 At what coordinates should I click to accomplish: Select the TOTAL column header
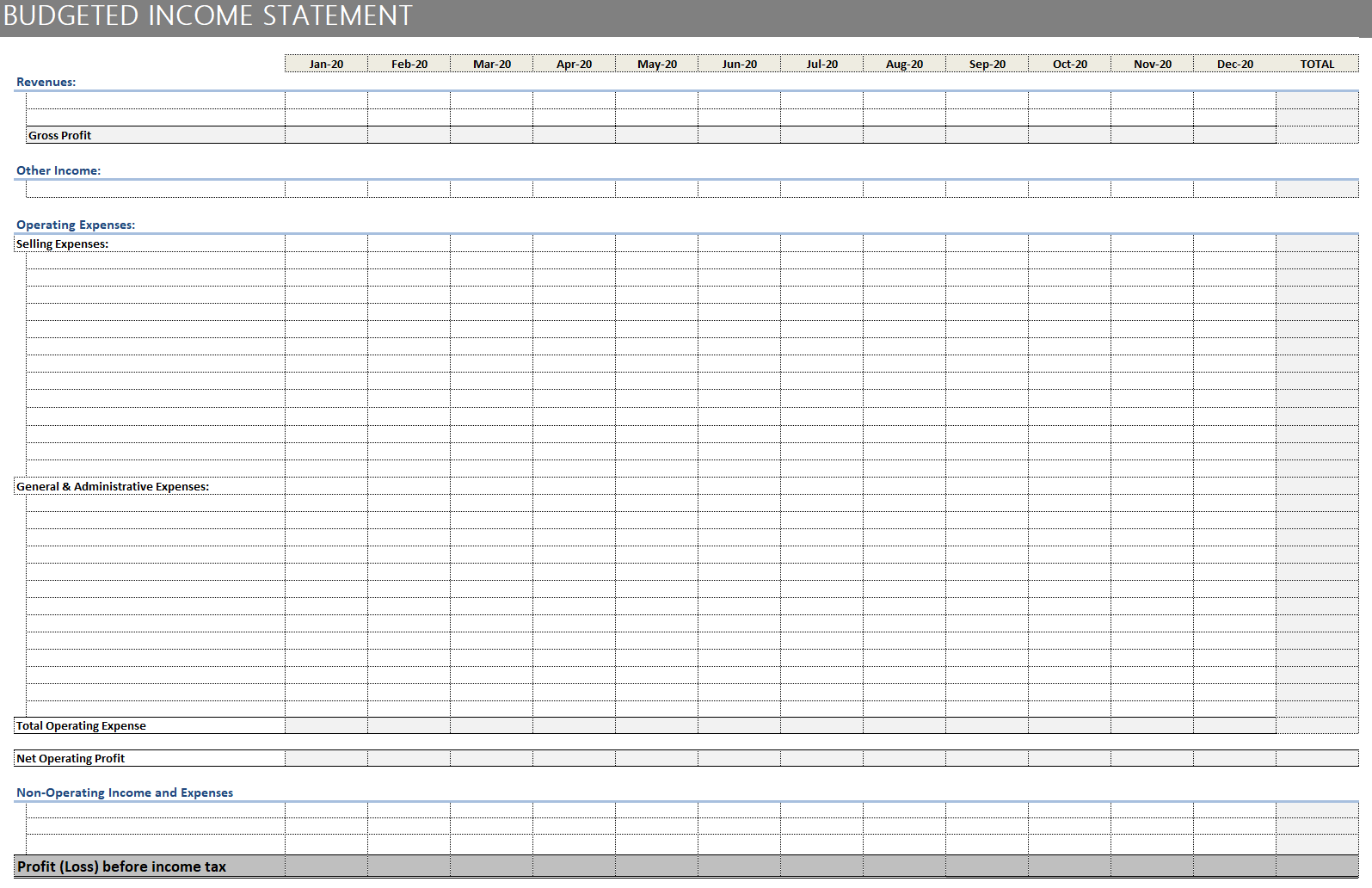pos(1317,64)
